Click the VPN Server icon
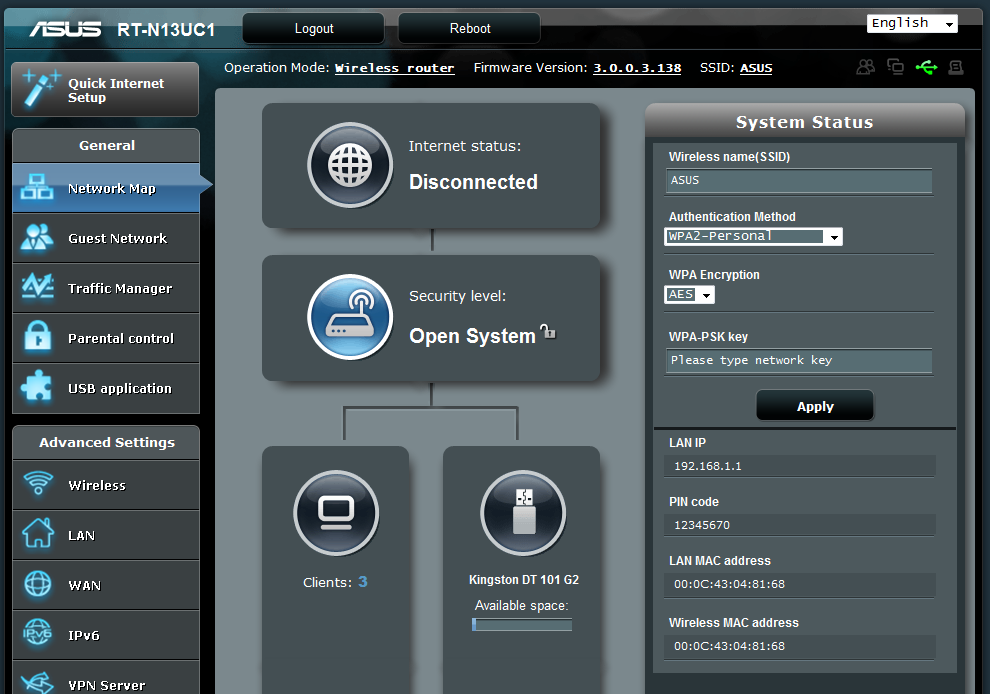This screenshot has width=990, height=694. [x=37, y=683]
